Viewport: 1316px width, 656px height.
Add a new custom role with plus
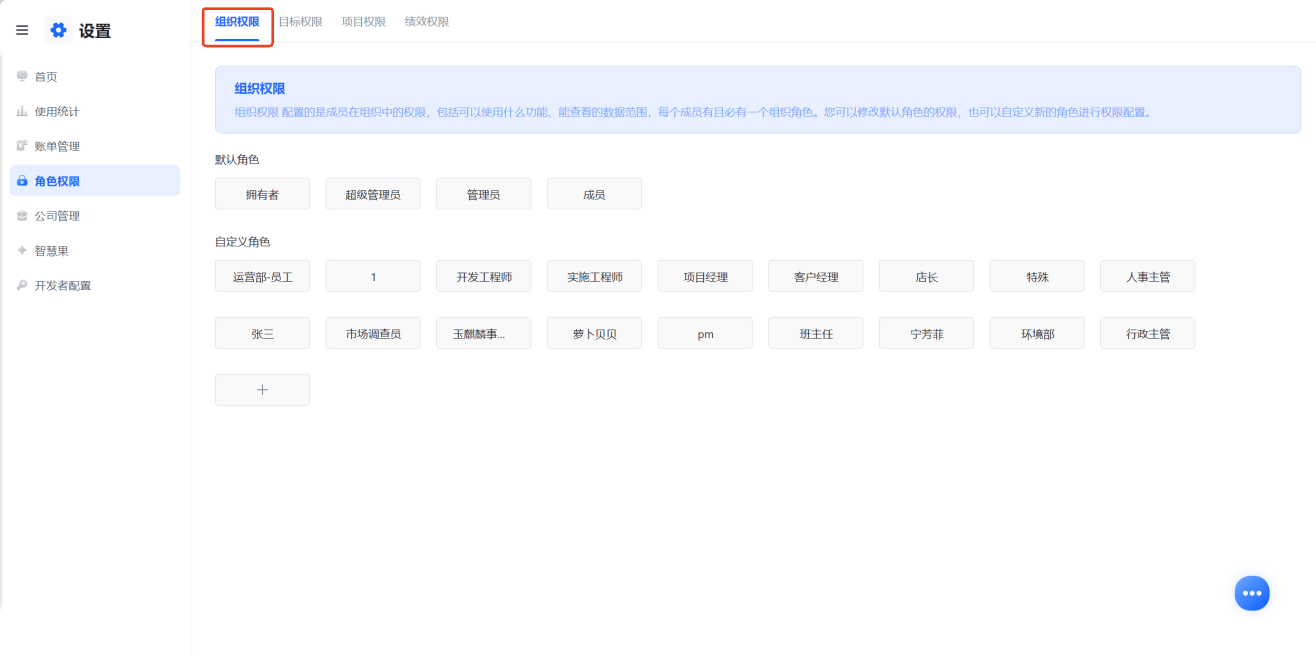click(262, 390)
